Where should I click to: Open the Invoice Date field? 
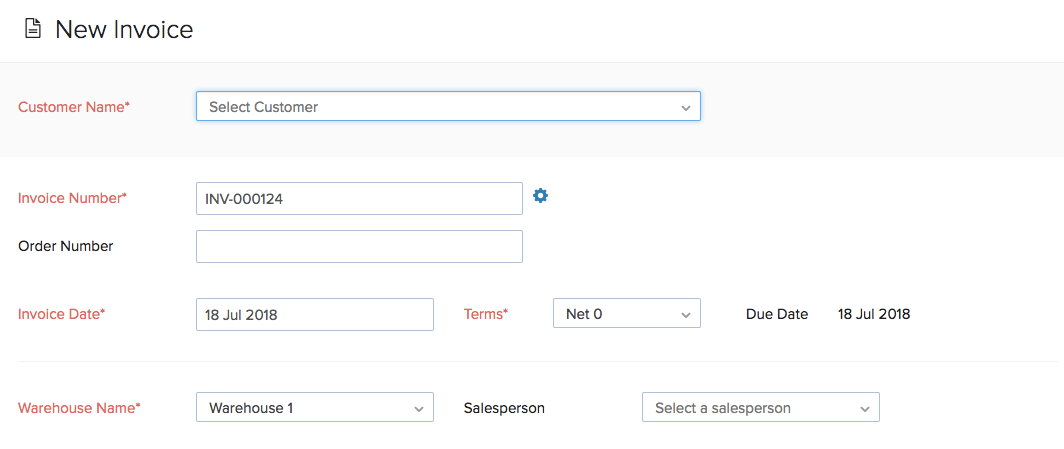315,314
